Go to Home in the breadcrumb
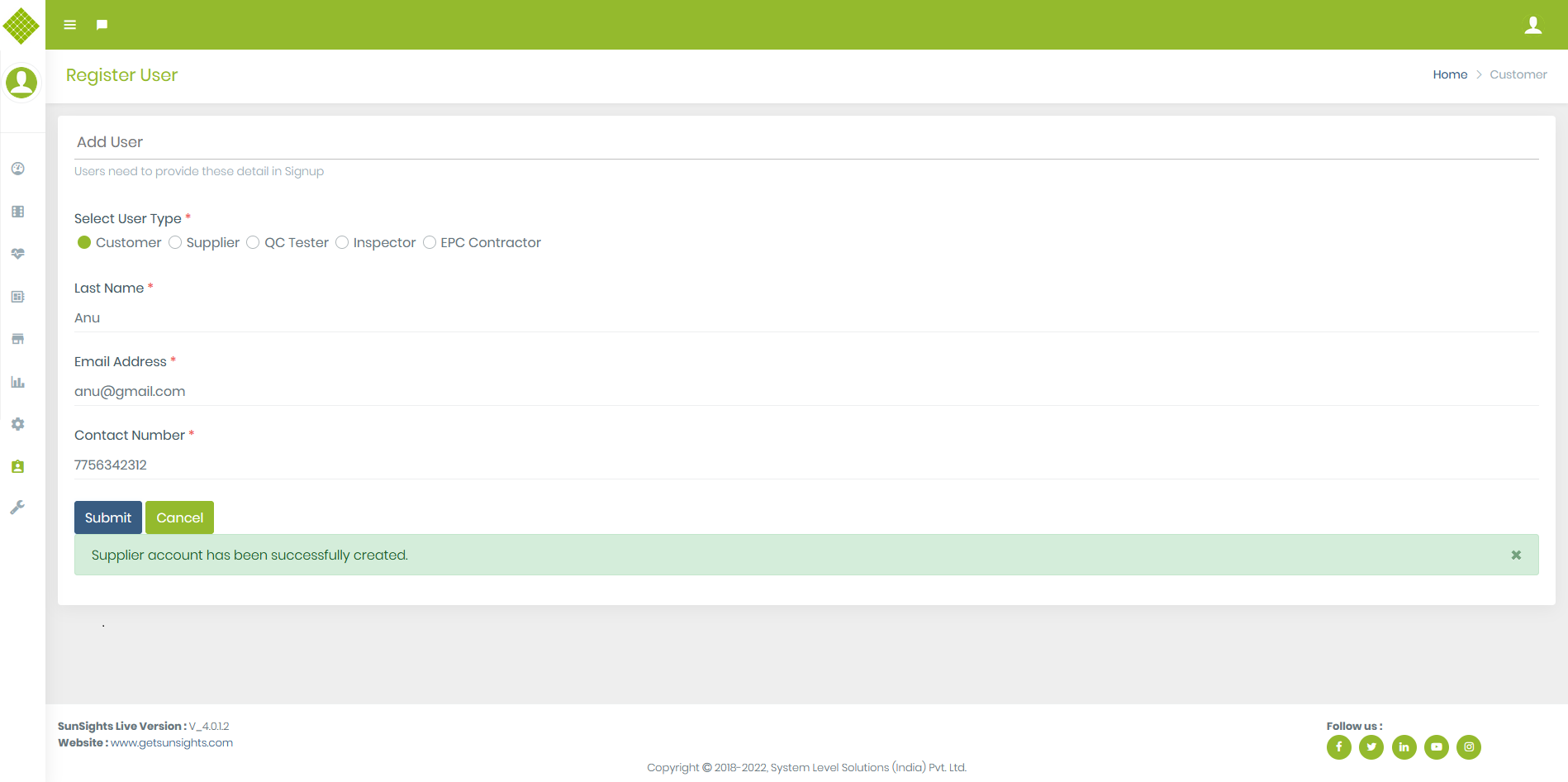 pos(1450,74)
